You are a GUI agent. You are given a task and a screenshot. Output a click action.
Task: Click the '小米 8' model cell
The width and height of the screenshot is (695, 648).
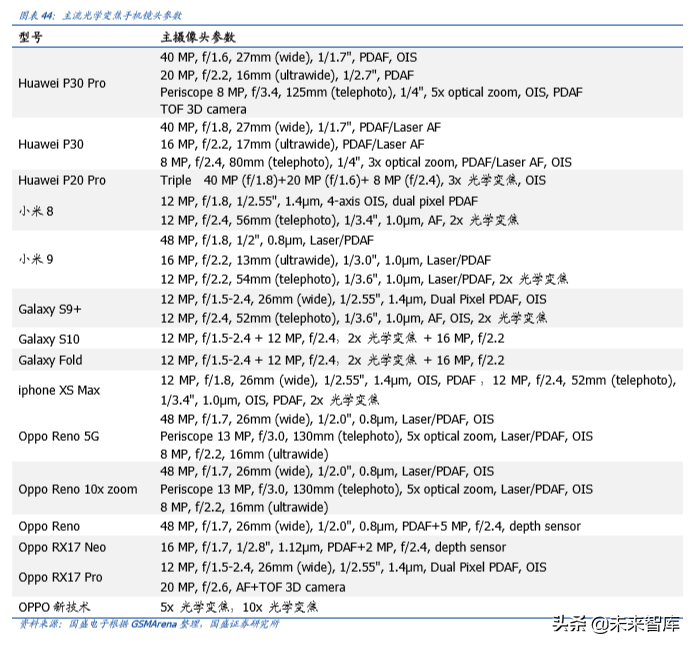[x=36, y=211]
